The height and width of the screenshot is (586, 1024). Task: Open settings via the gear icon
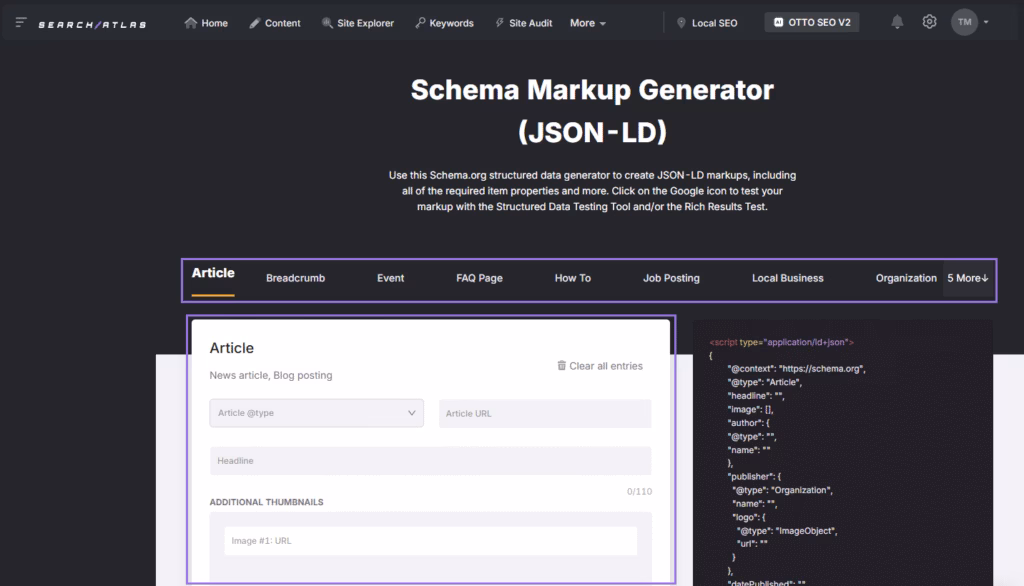[929, 22]
